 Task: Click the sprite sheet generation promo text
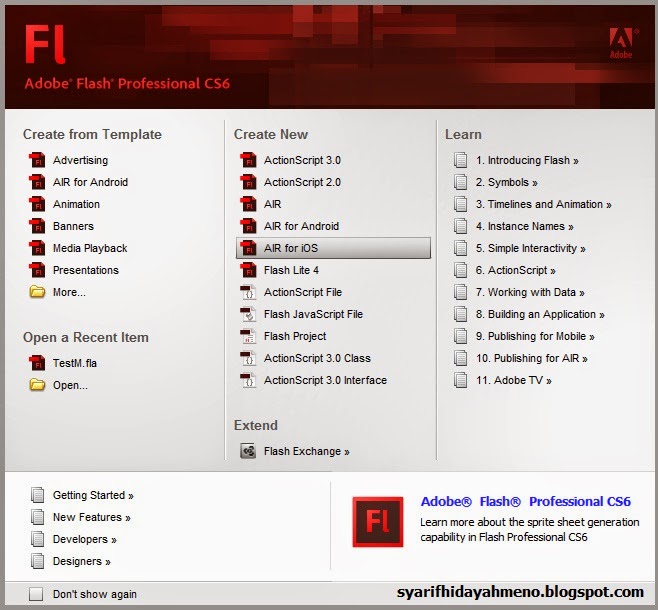[530, 529]
